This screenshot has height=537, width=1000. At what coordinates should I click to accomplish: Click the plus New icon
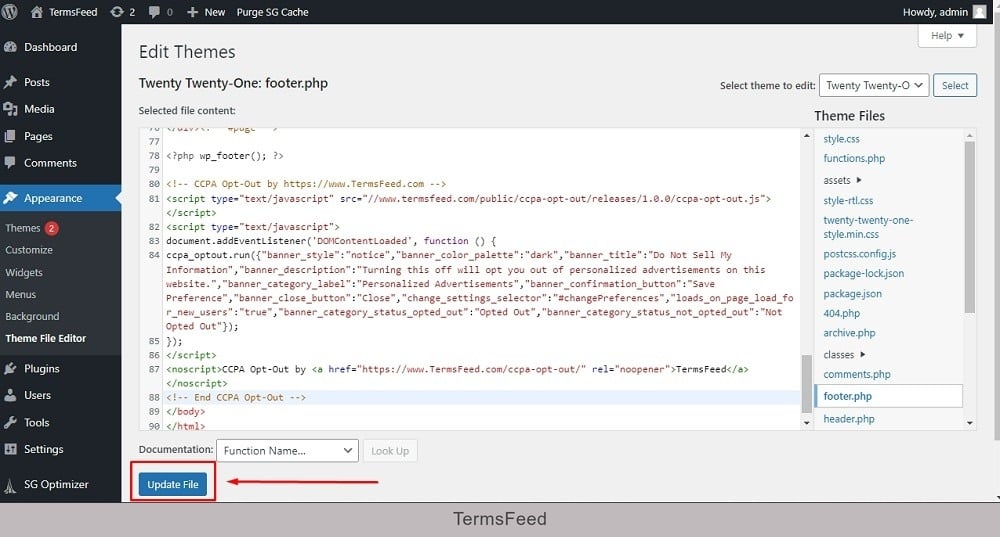coord(193,11)
